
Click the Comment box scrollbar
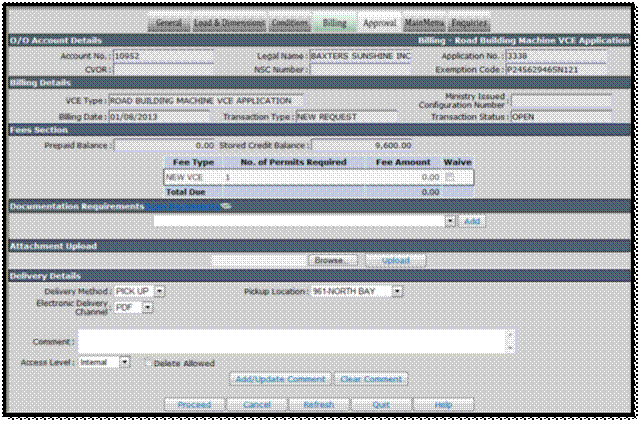(x=511, y=341)
